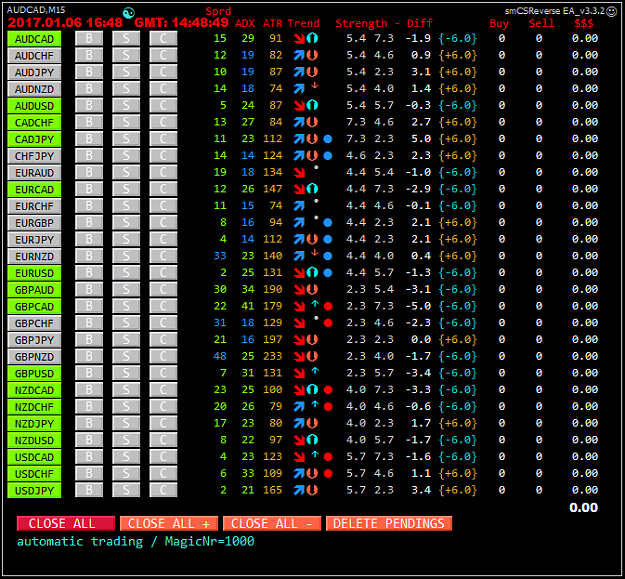Toggle the USDJPY pair button
This screenshot has height=579, width=625.
(x=34, y=491)
